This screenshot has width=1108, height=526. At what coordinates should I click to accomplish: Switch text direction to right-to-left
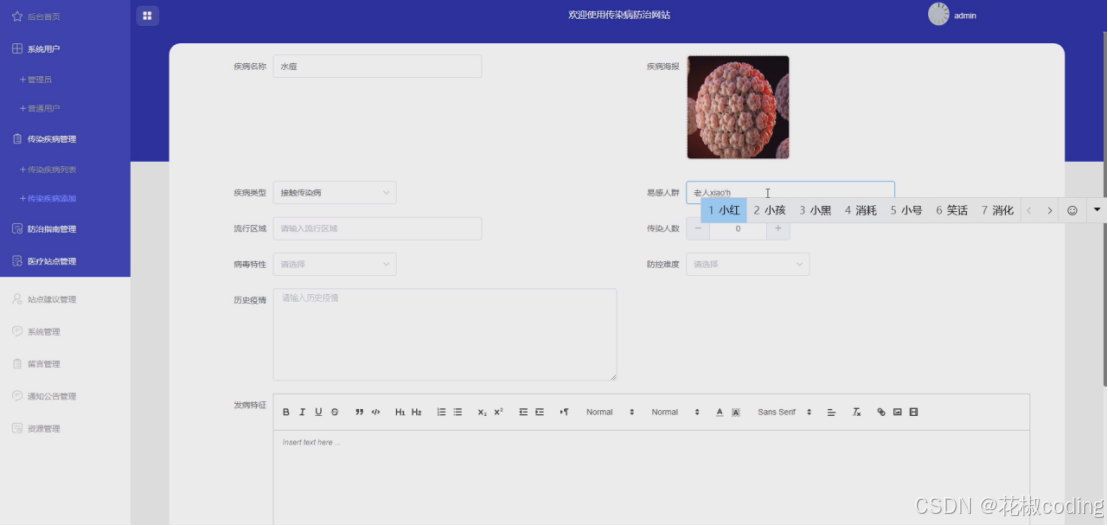(564, 412)
